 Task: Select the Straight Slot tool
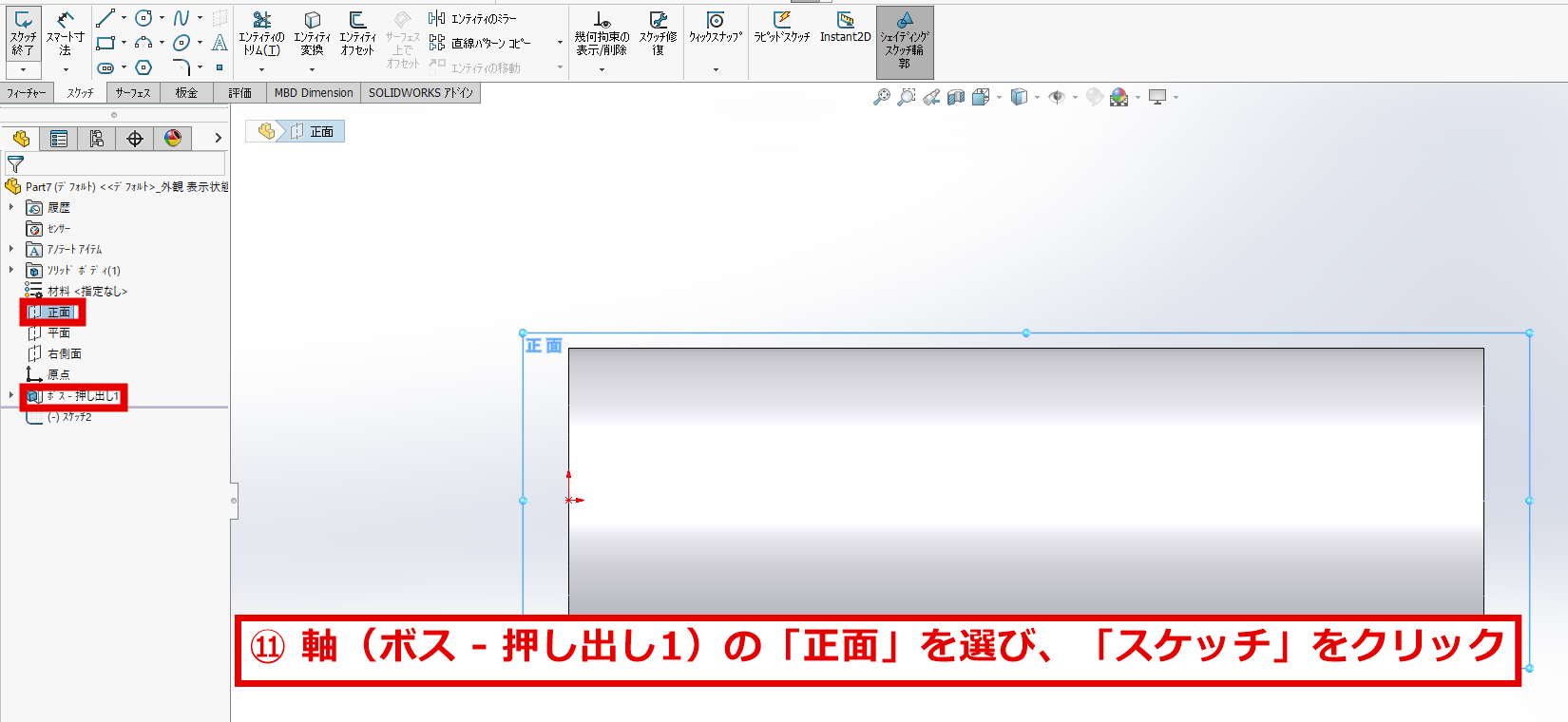(105, 67)
